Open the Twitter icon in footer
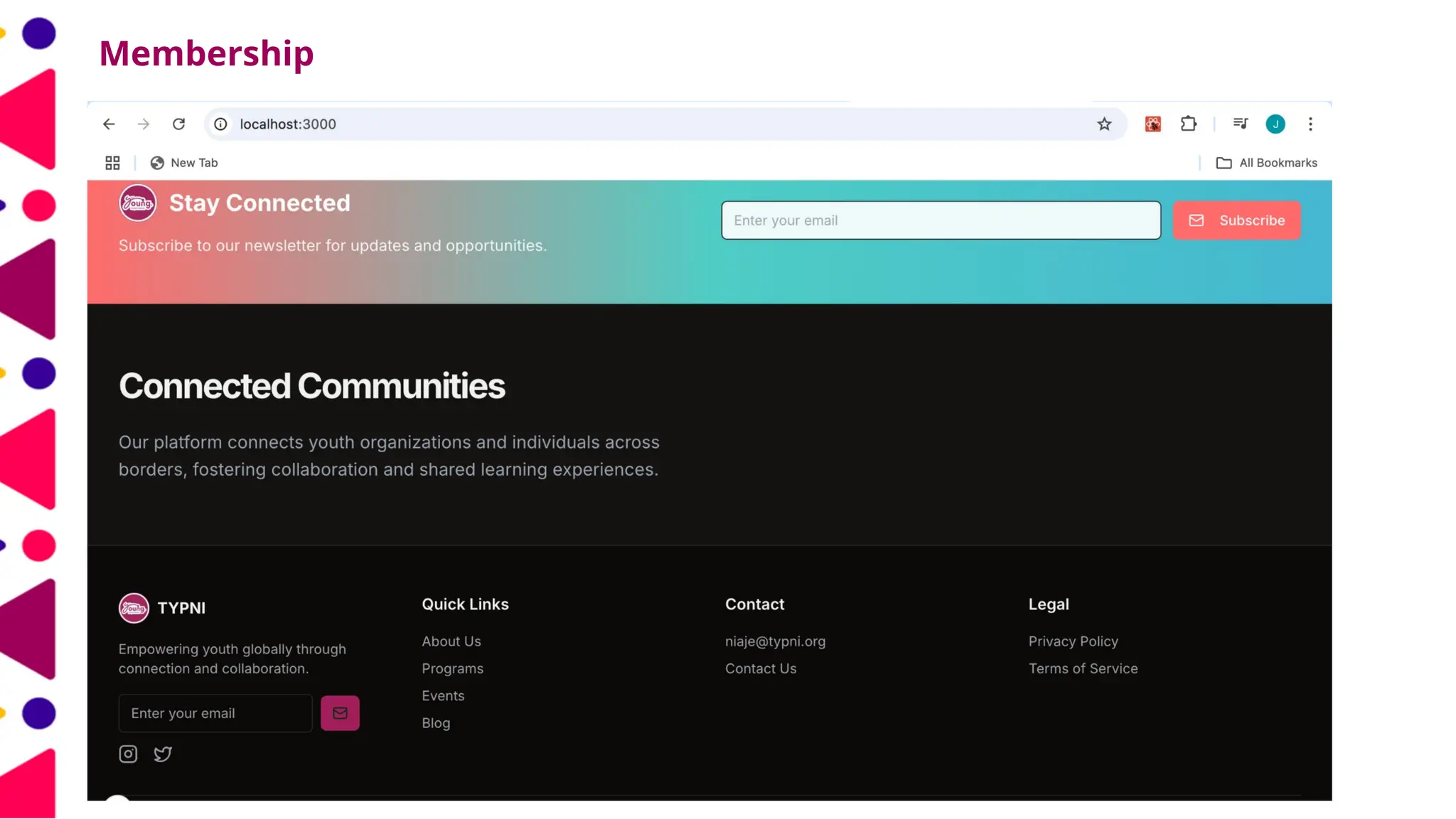 click(x=163, y=754)
